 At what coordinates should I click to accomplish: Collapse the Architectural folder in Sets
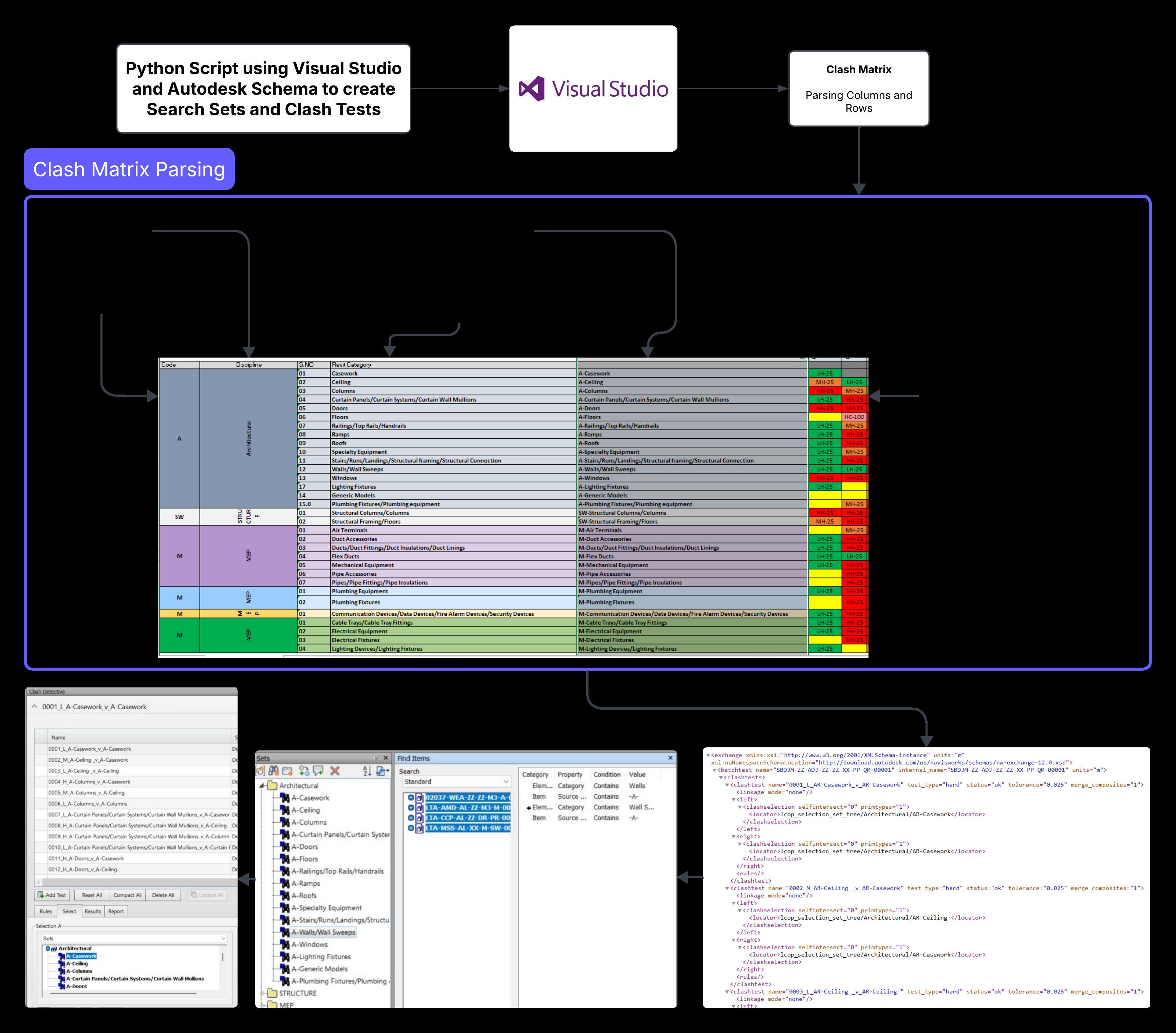(x=262, y=786)
